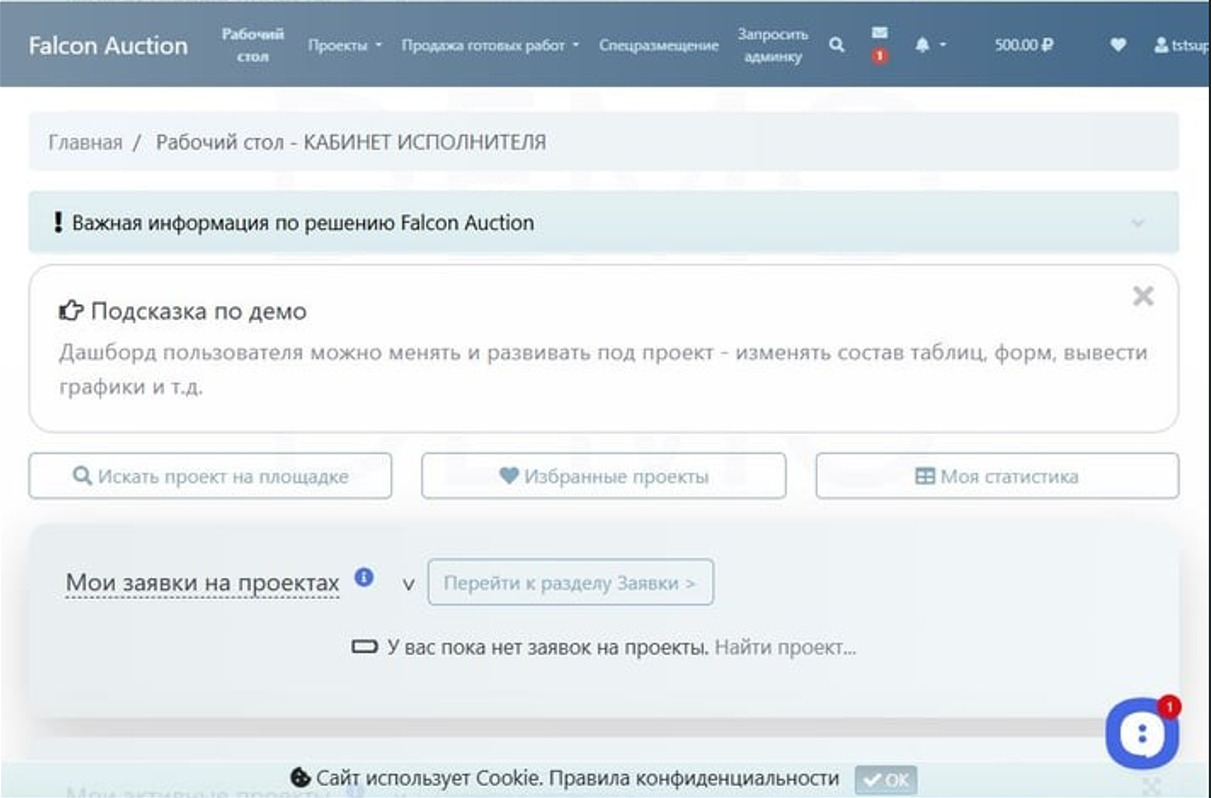Click Перейти к разделу Заявки button

pos(571,582)
